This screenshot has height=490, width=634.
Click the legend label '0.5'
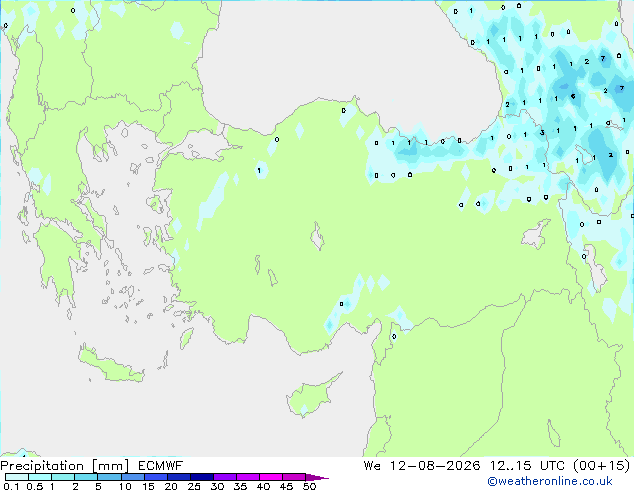[35, 486]
